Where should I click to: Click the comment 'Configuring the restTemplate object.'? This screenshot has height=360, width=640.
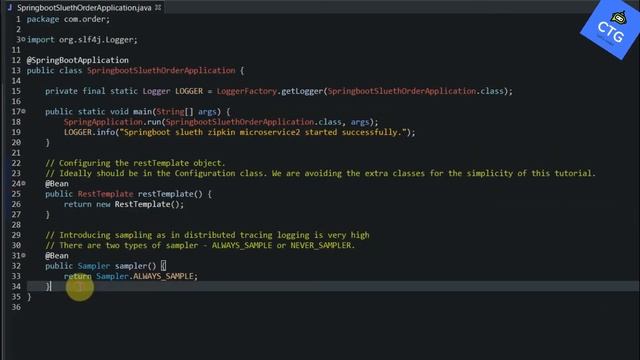tap(135, 163)
